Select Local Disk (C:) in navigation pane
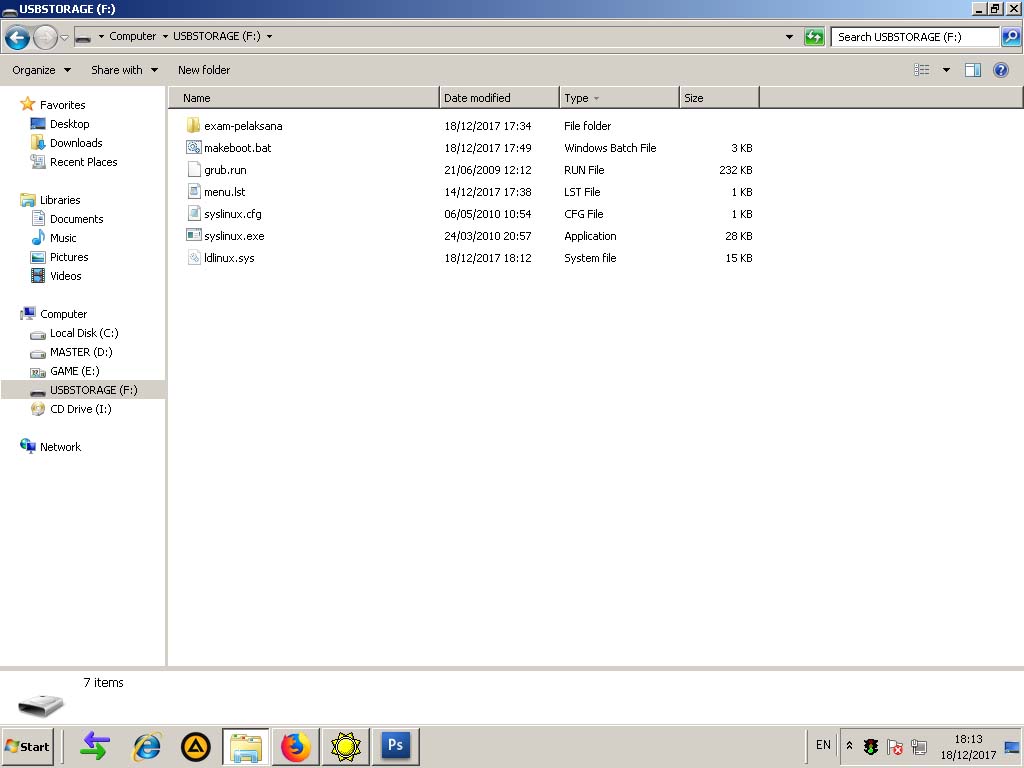1024x768 pixels. 84,333
